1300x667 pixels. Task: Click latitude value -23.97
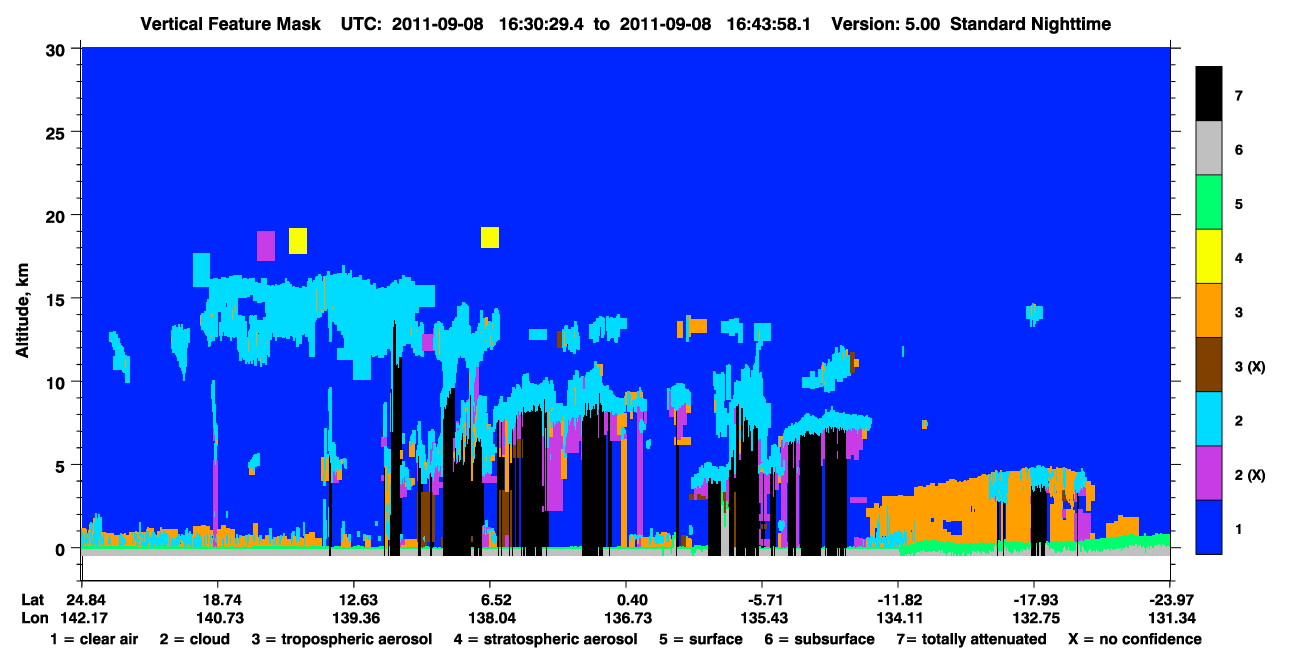1170,600
